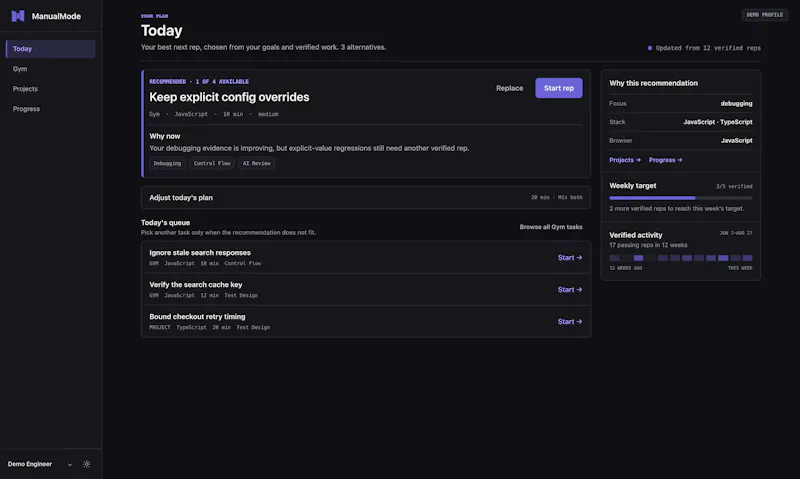
Task: Click Replace on the recommended task
Action: coord(509,88)
